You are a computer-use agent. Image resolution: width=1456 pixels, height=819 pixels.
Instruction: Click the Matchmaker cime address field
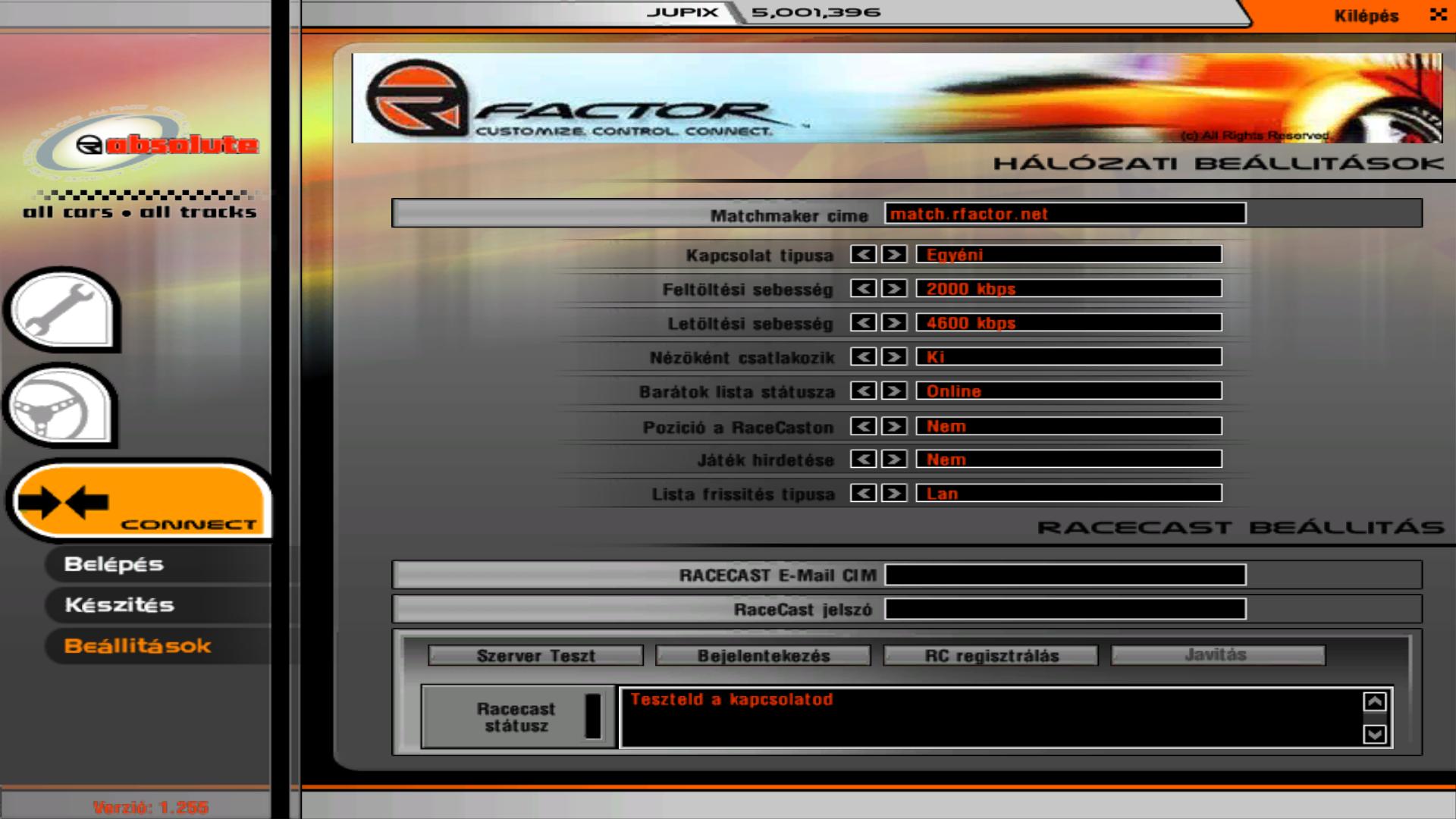click(x=1065, y=214)
